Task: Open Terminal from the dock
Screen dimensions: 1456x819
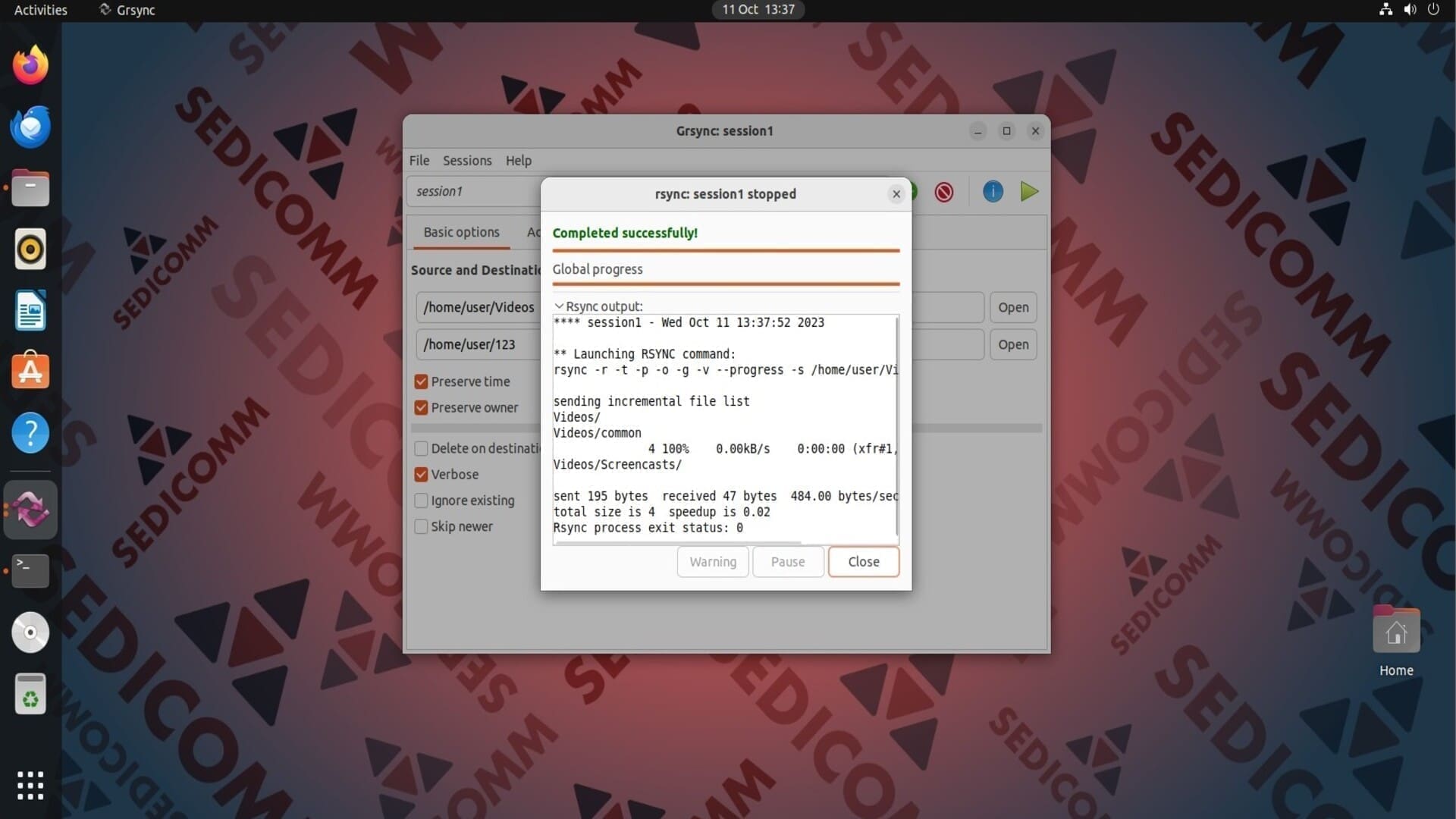Action: click(x=30, y=570)
